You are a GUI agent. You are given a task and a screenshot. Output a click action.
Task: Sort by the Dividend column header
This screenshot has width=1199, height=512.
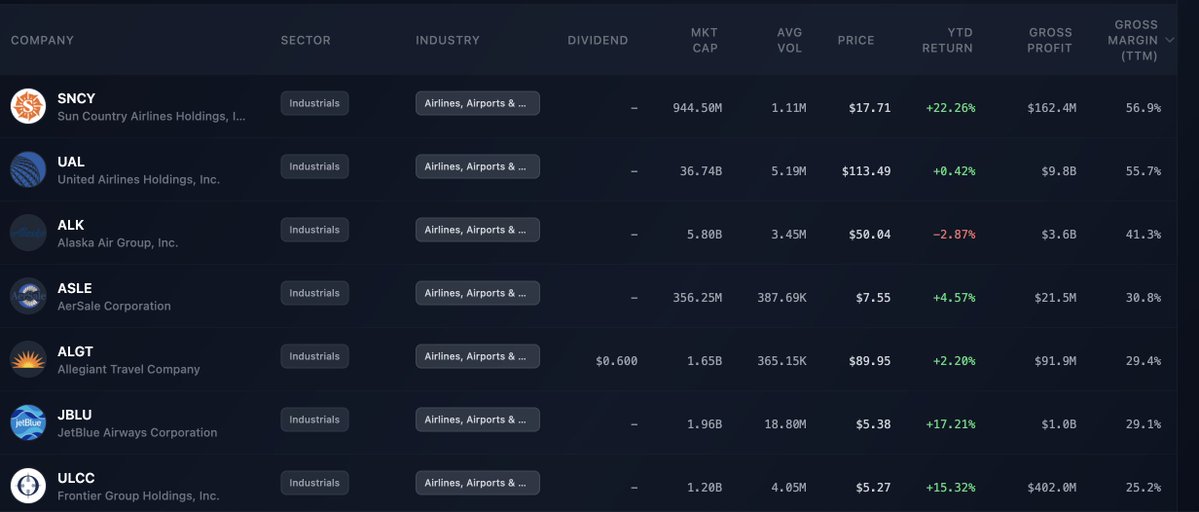(x=597, y=40)
